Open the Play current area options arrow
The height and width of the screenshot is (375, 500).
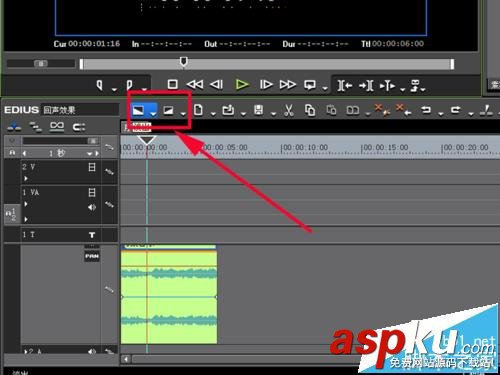pyautogui.click(x=402, y=89)
